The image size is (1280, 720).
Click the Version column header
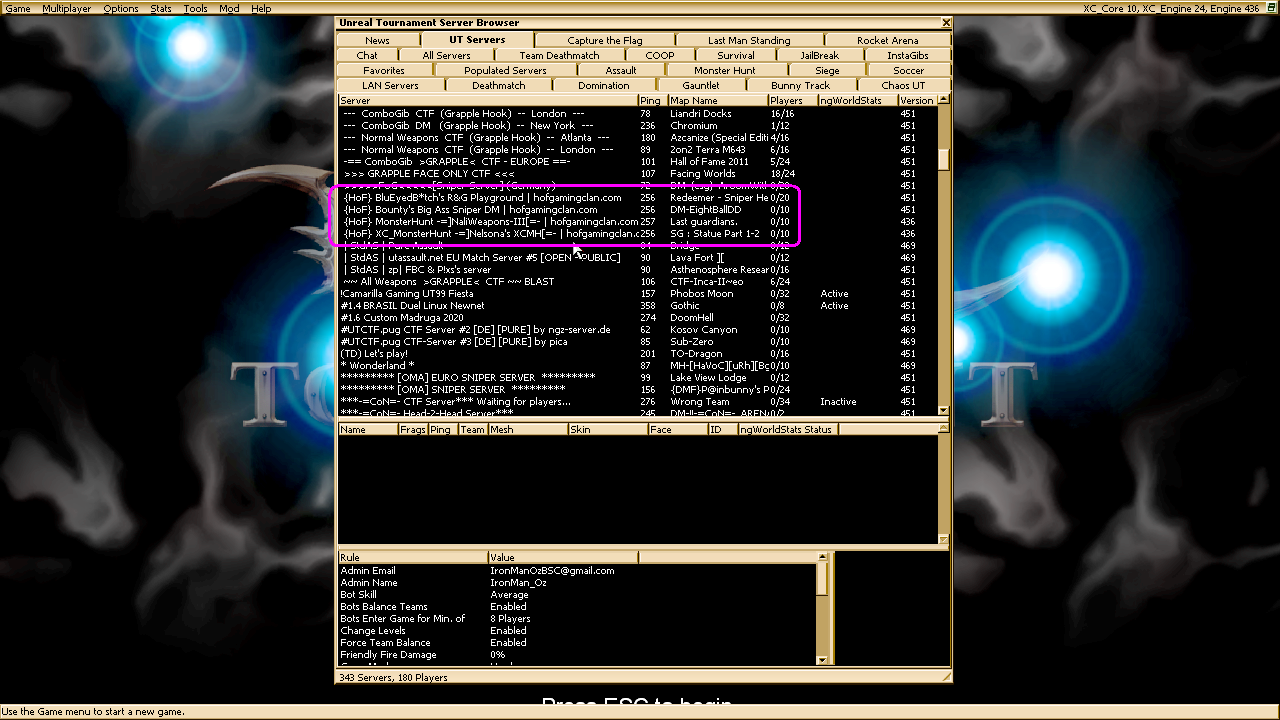coord(915,100)
